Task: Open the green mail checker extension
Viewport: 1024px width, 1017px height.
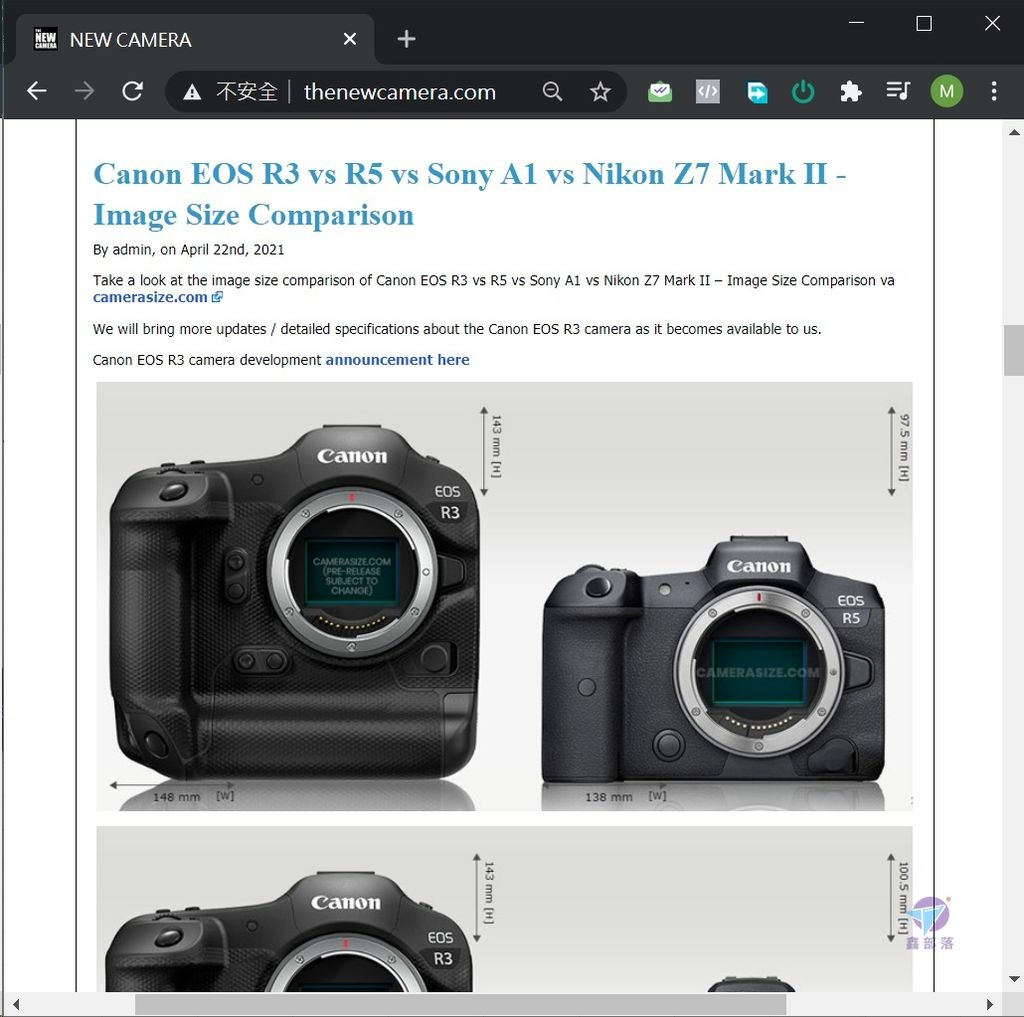Action: click(660, 91)
